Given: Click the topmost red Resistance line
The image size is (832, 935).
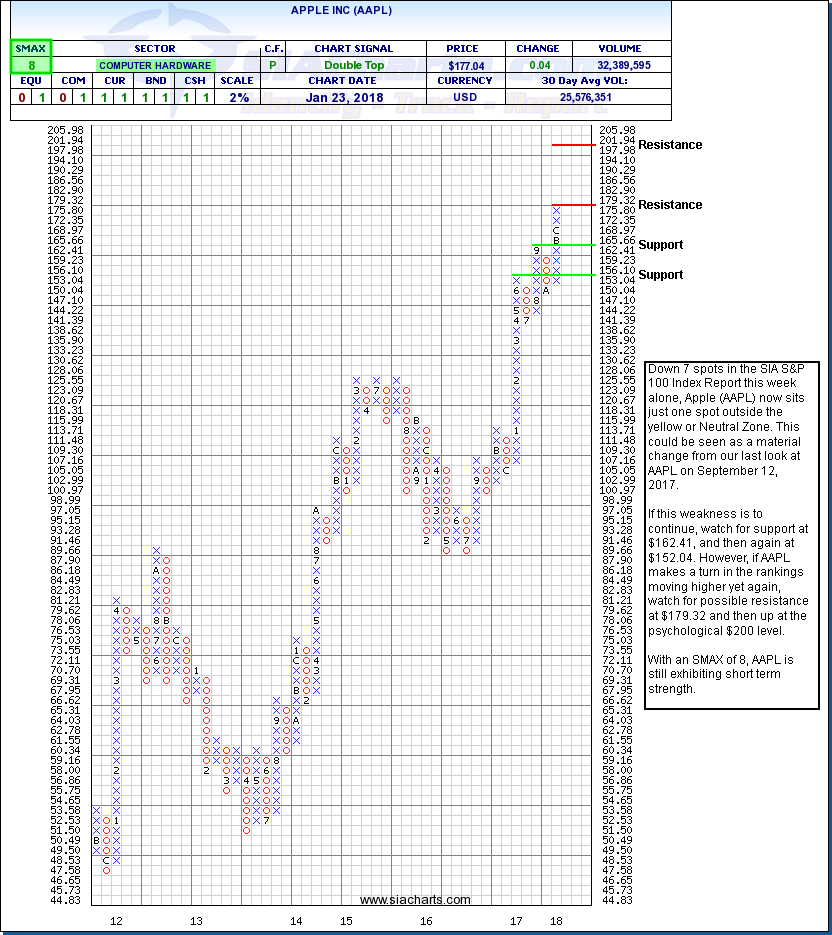Looking at the screenshot, I should coord(574,145).
